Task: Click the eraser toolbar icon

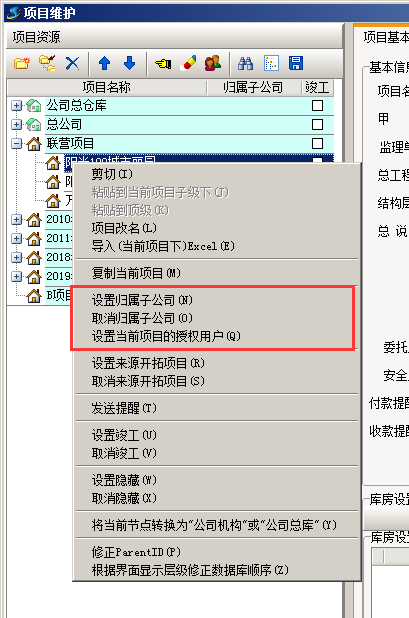Action: tap(188, 63)
